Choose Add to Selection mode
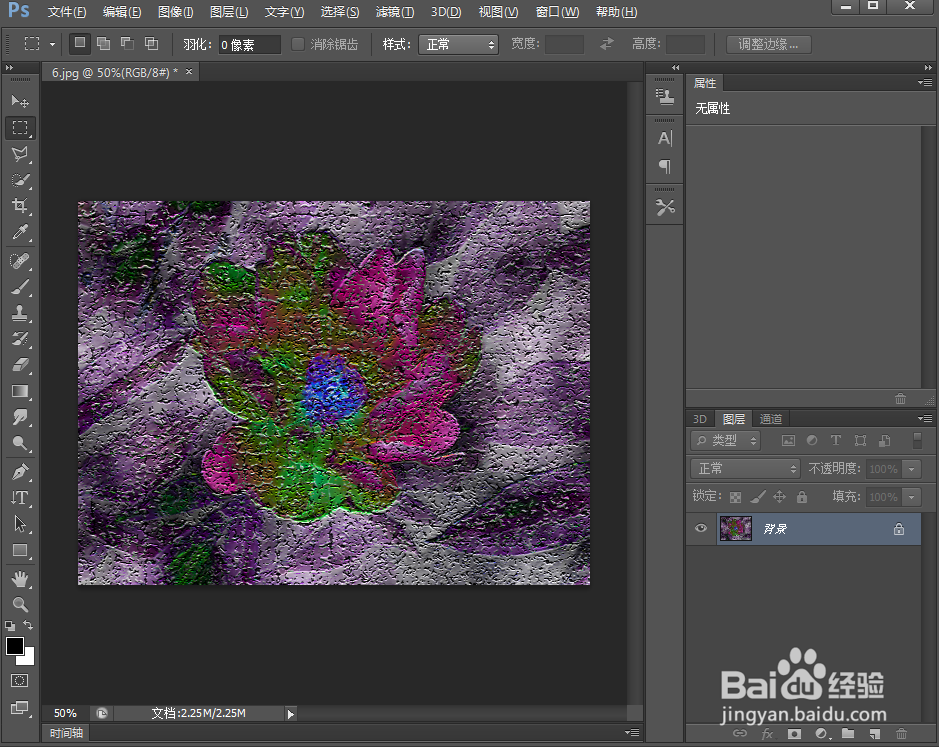 (x=104, y=43)
